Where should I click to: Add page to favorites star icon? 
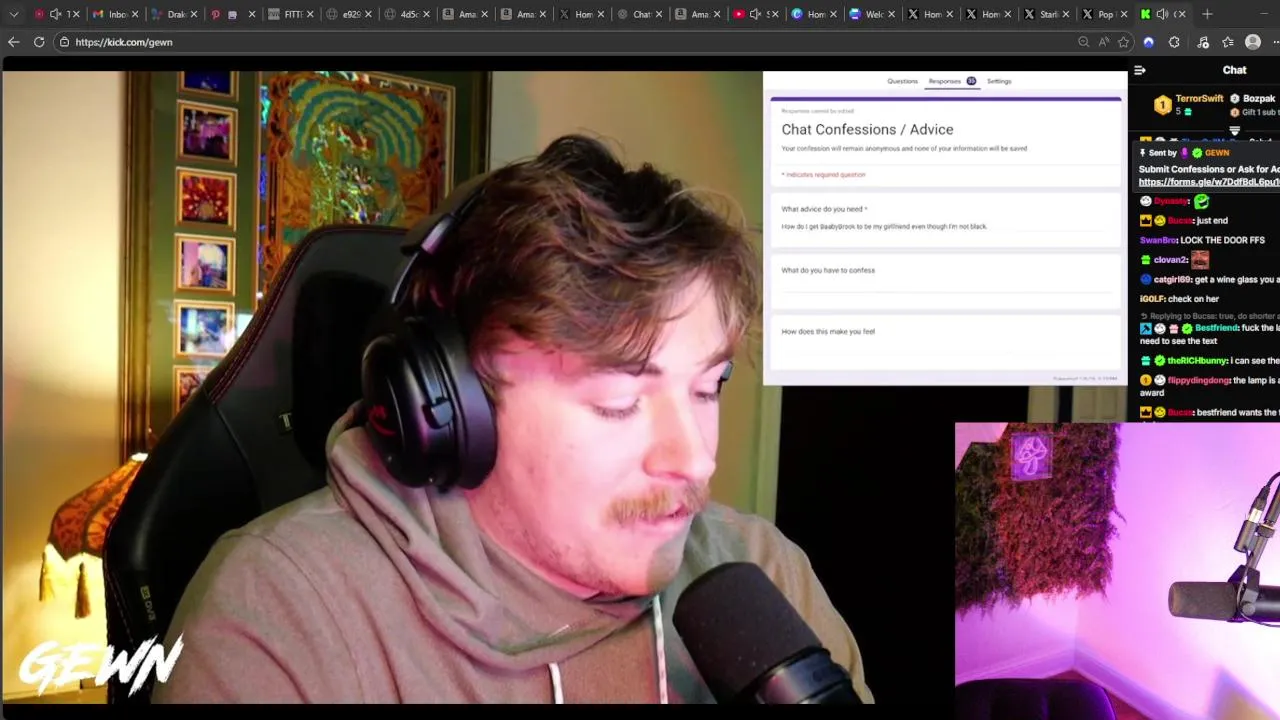pyautogui.click(x=1124, y=42)
